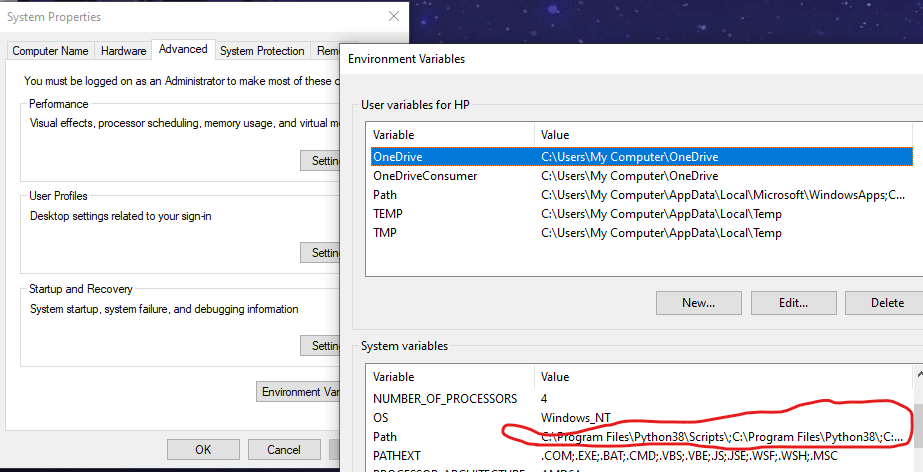923x472 pixels.
Task: Click New... under User variables
Action: pos(699,303)
